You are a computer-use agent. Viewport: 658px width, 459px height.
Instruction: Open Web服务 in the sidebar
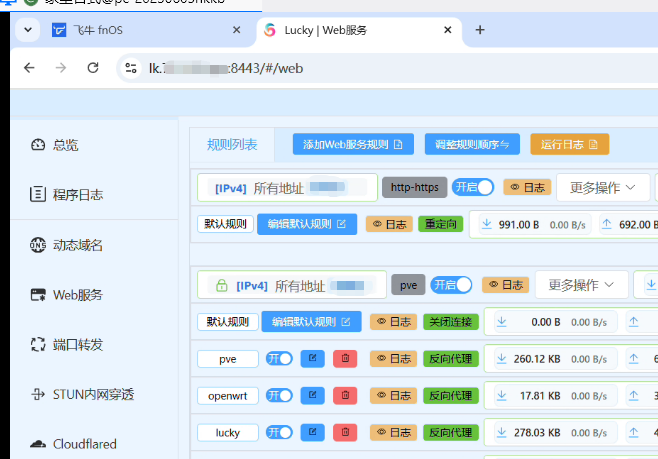pyautogui.click(x=77, y=295)
